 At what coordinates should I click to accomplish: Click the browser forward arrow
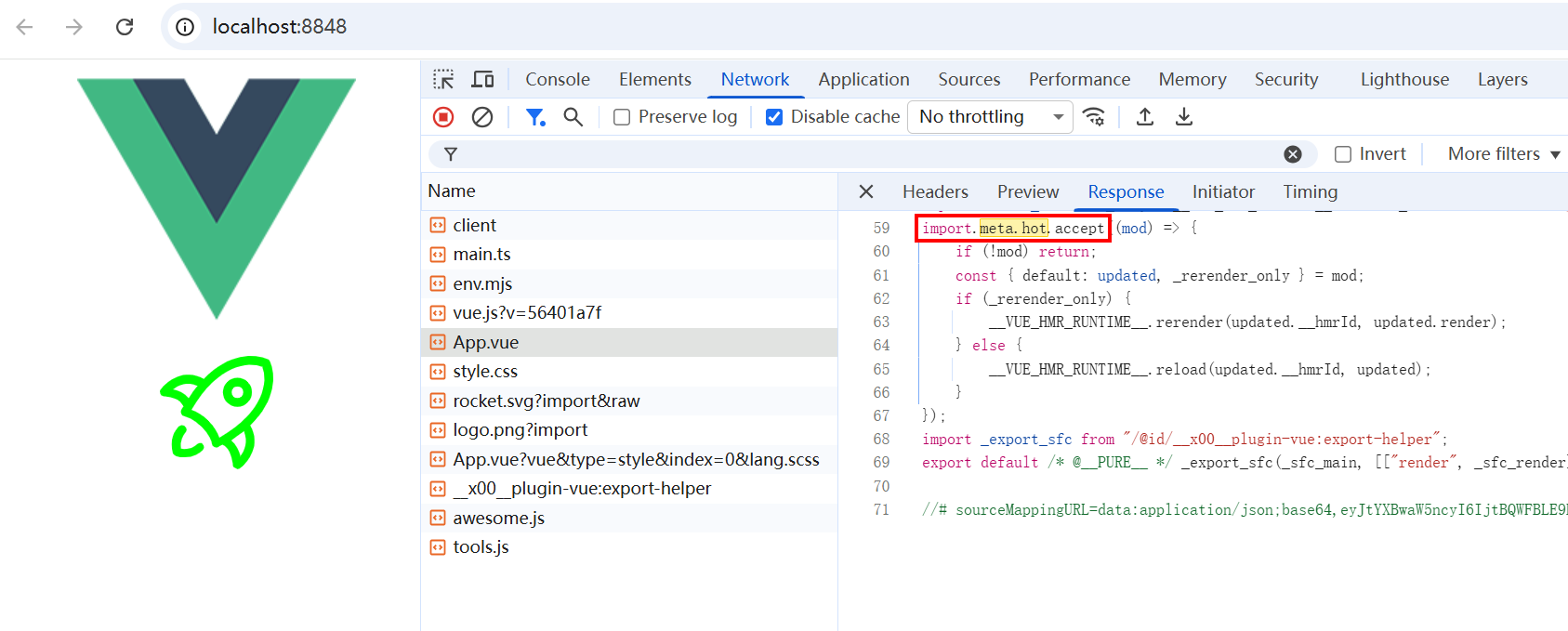pyautogui.click(x=74, y=27)
